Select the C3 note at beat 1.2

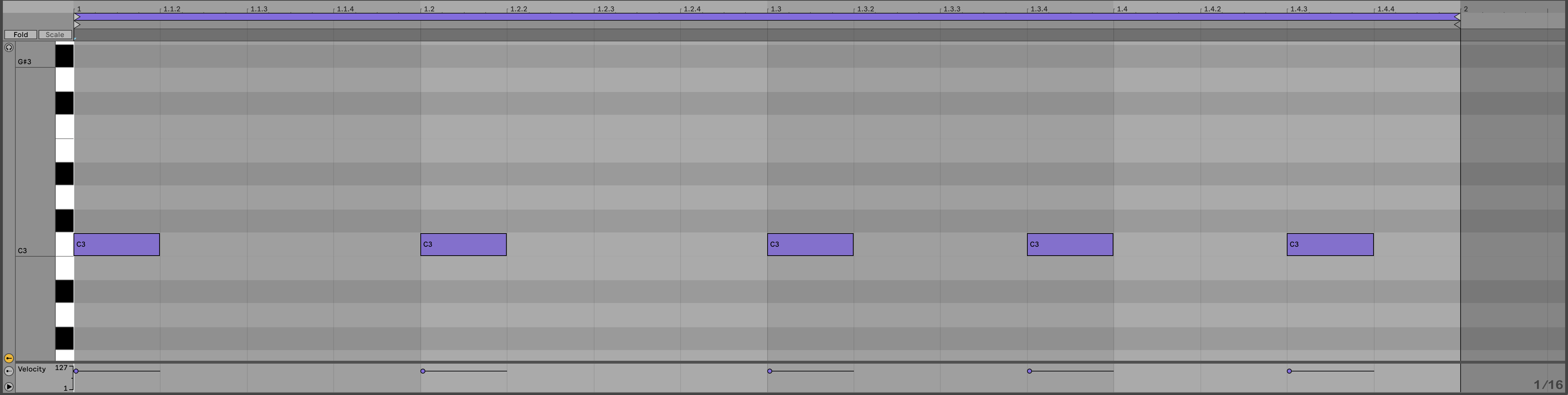click(x=463, y=244)
